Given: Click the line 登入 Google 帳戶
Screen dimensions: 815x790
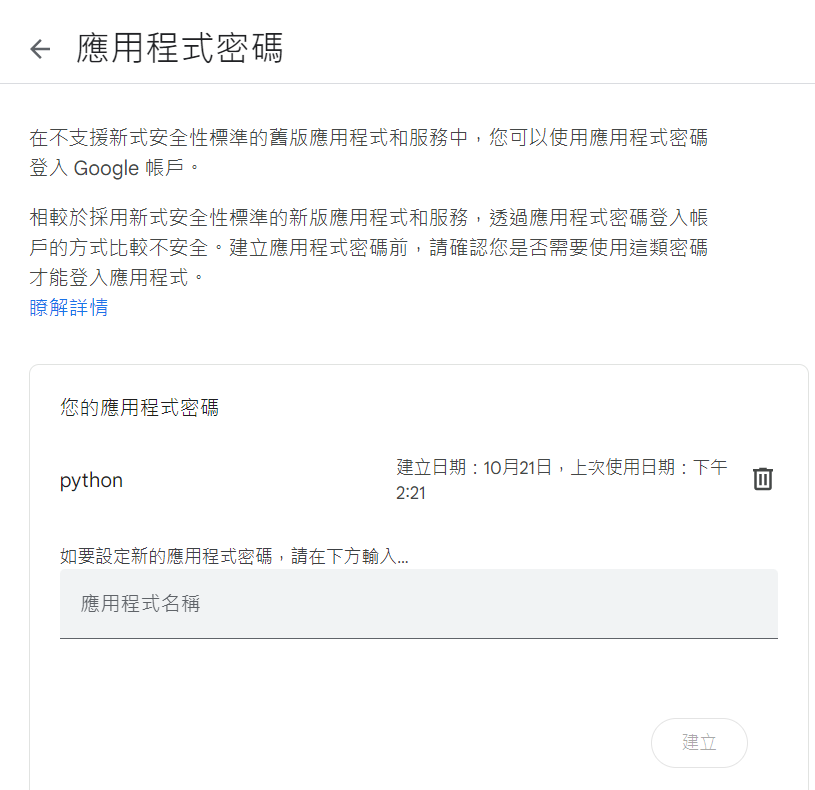Looking at the screenshot, I should 114,168.
